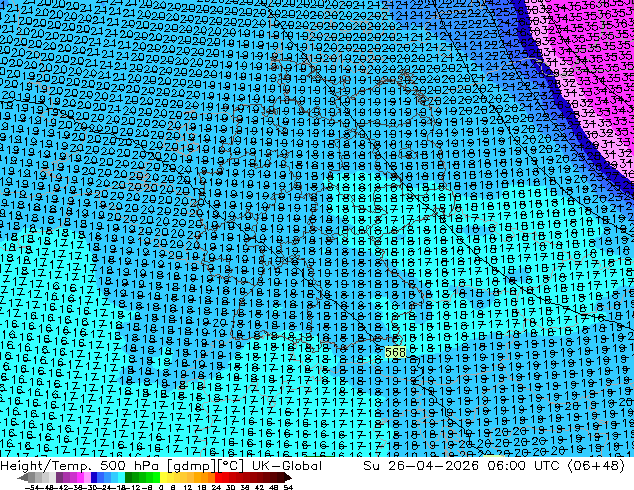Viewport: 634px width, 490px height.
Task: Pick the bright red swatch in the legend
Action: [218, 477]
